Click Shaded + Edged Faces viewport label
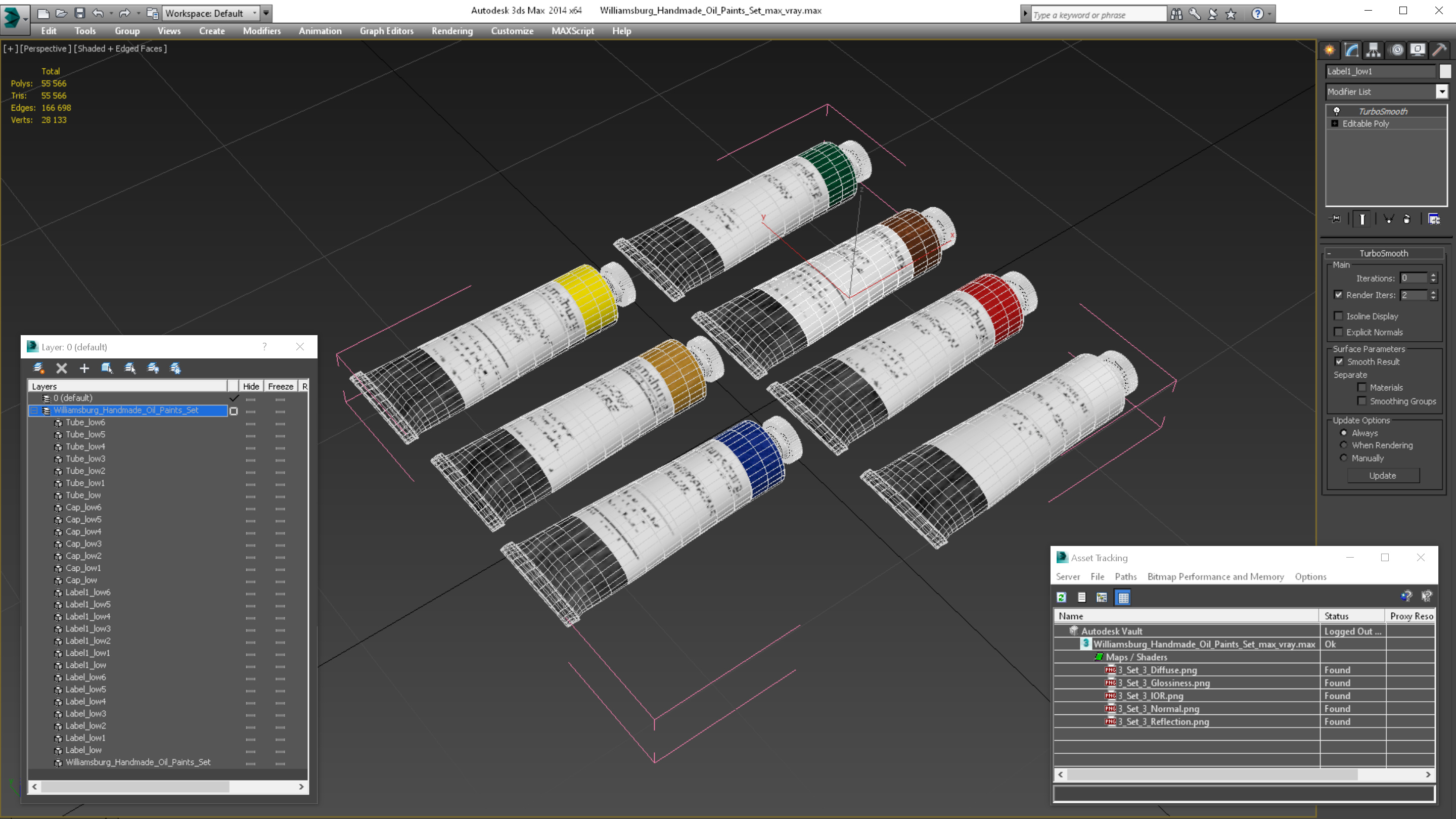1456x819 pixels. pos(120,49)
